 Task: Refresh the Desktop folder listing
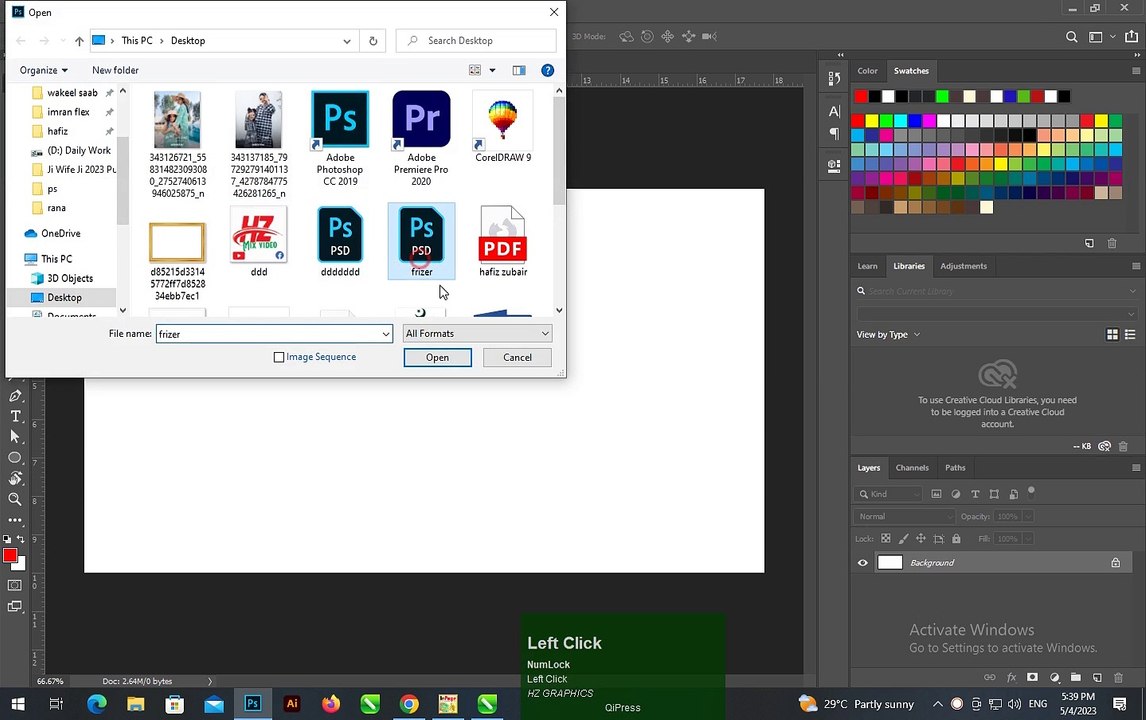tap(373, 41)
